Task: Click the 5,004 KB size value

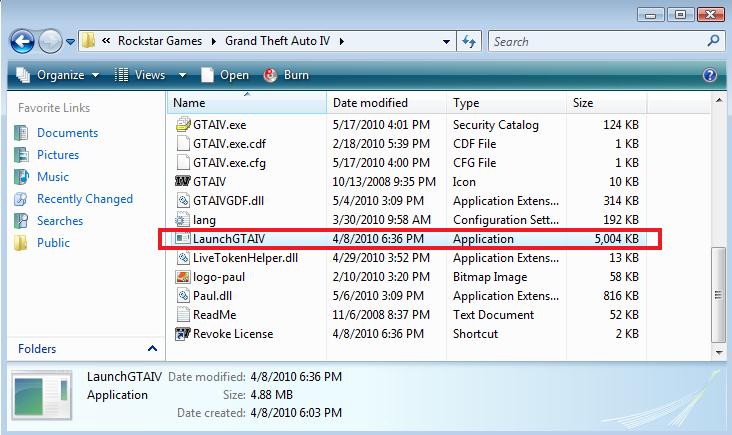Action: 616,239
